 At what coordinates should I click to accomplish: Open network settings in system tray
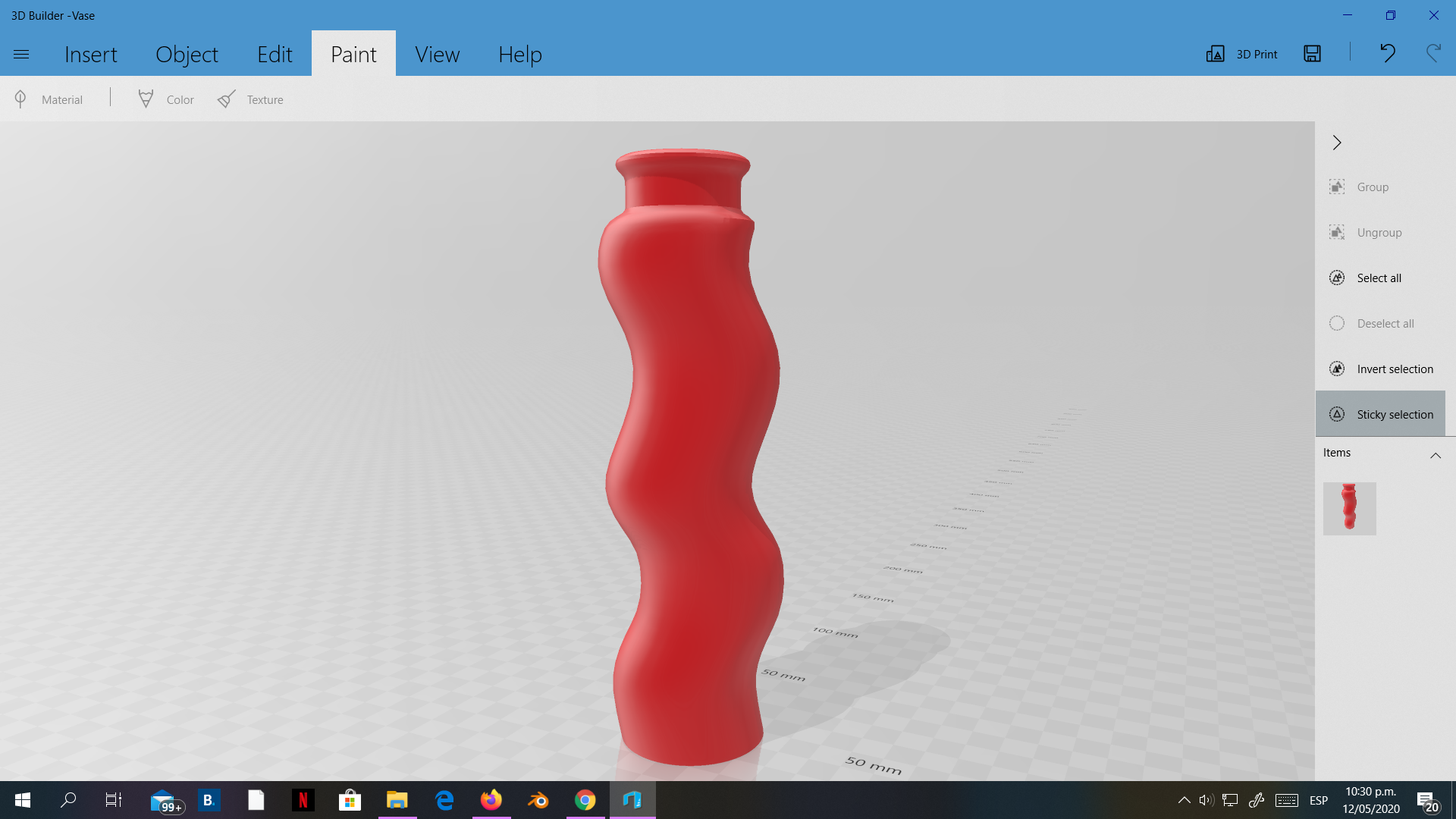(x=1230, y=800)
